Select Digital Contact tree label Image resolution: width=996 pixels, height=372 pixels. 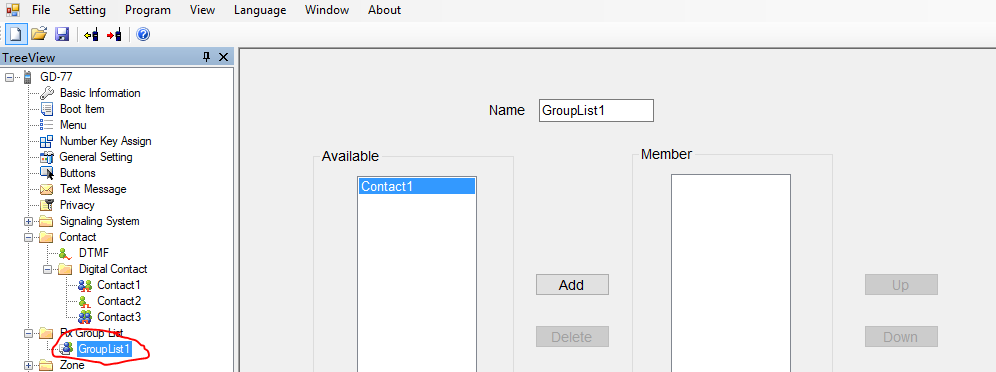(x=113, y=269)
